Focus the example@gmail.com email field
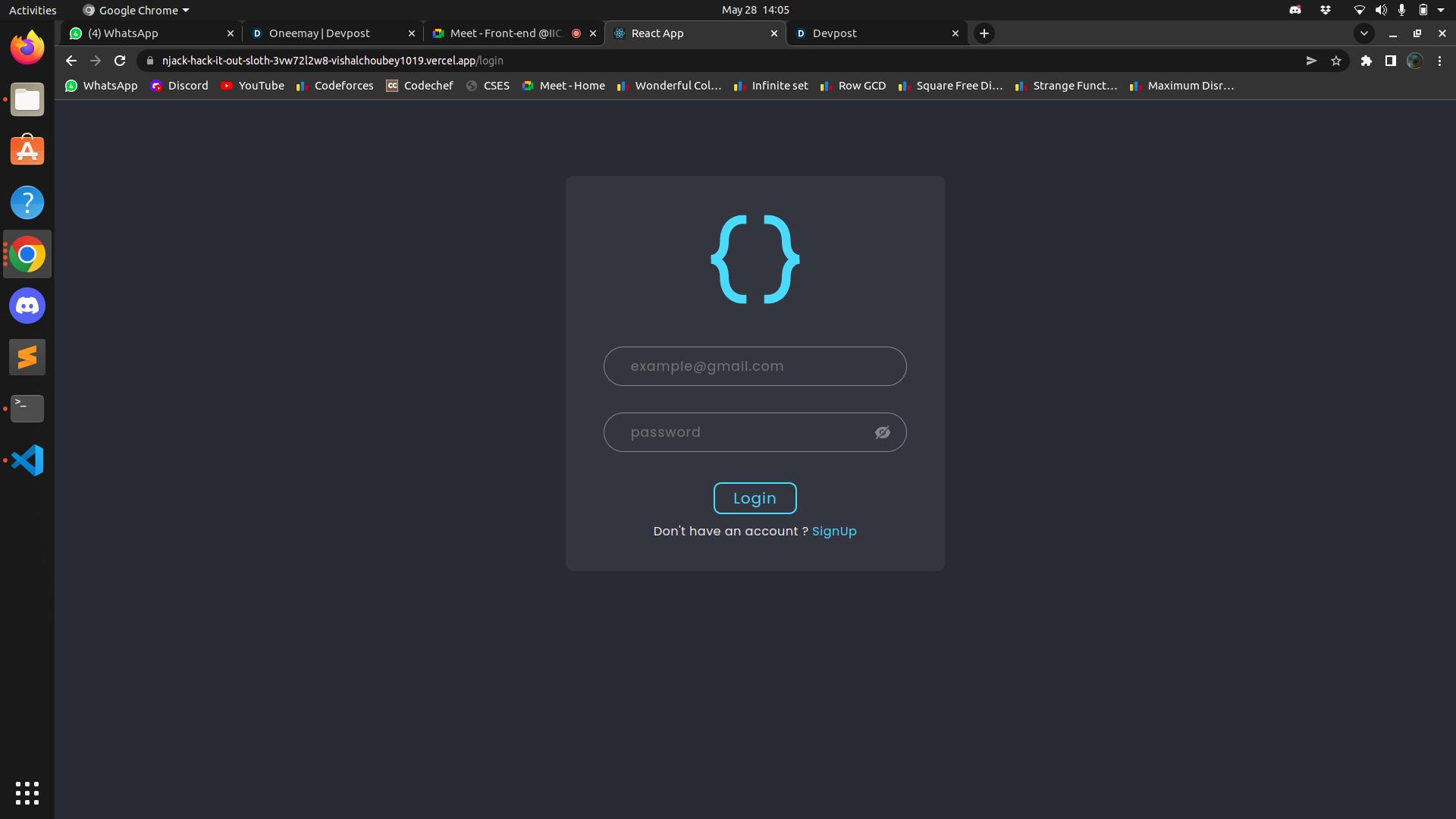Image resolution: width=1456 pixels, height=819 pixels. click(755, 366)
